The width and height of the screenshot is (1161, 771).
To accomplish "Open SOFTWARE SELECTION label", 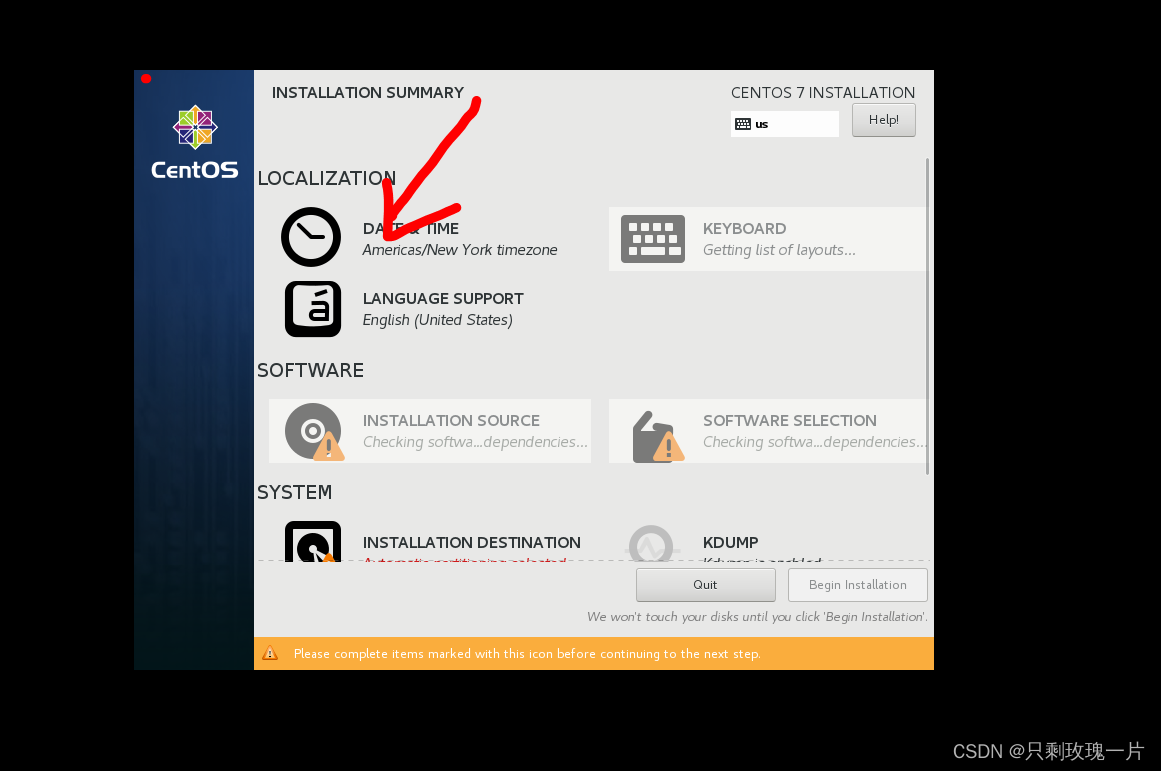I will click(789, 421).
